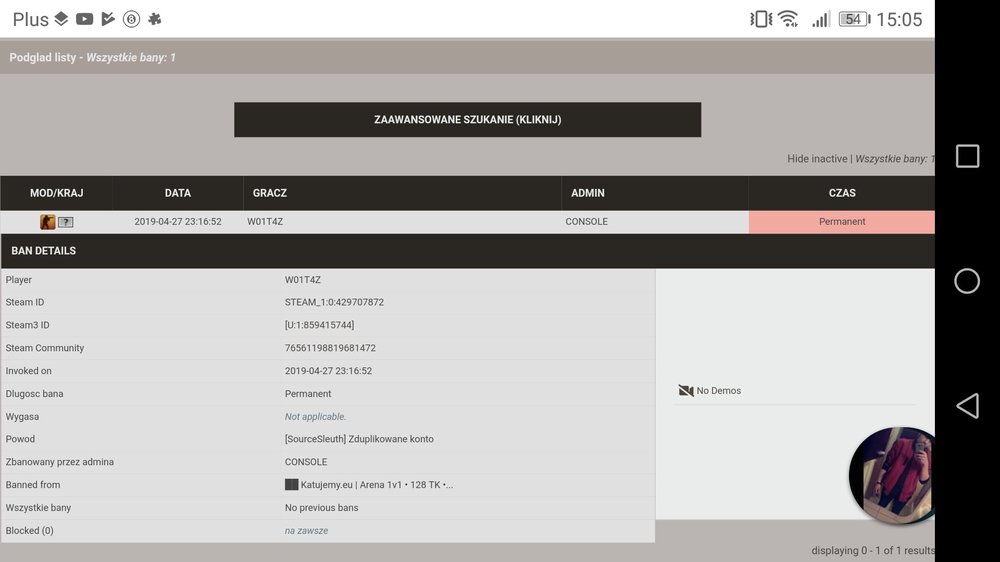Tap the layers notification icon after Plus
1000x562 pixels.
tap(61, 19)
